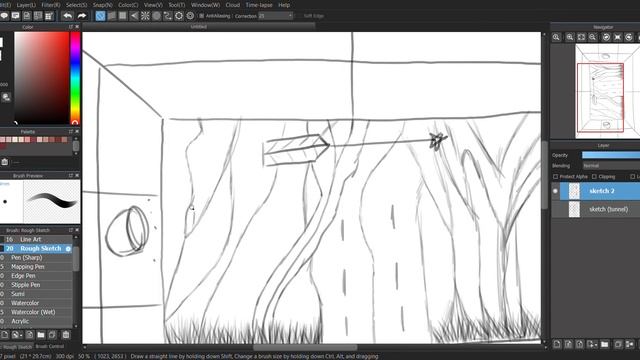
Task: Pop out the Brush panel
Action: (x=71, y=230)
